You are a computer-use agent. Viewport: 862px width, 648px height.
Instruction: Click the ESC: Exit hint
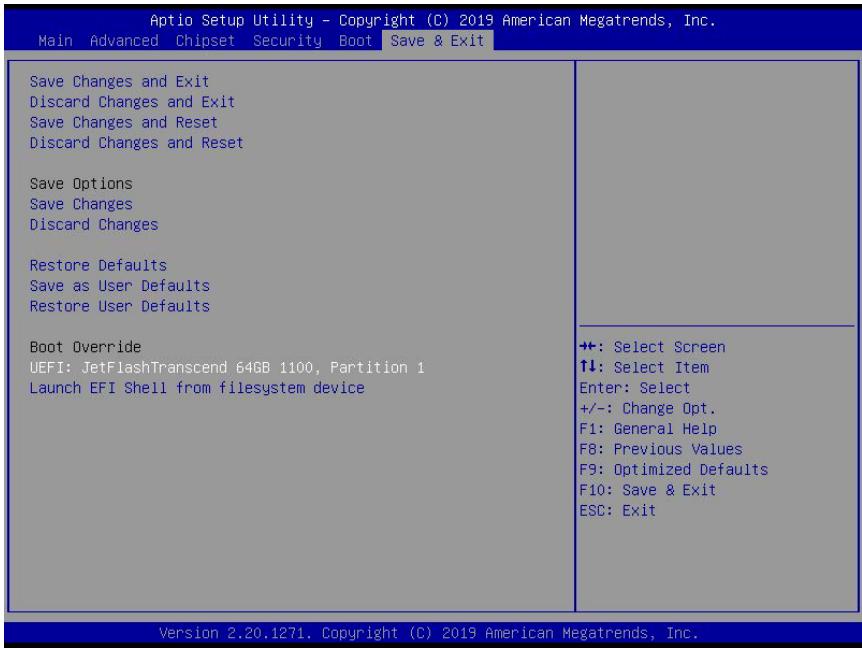click(617, 510)
